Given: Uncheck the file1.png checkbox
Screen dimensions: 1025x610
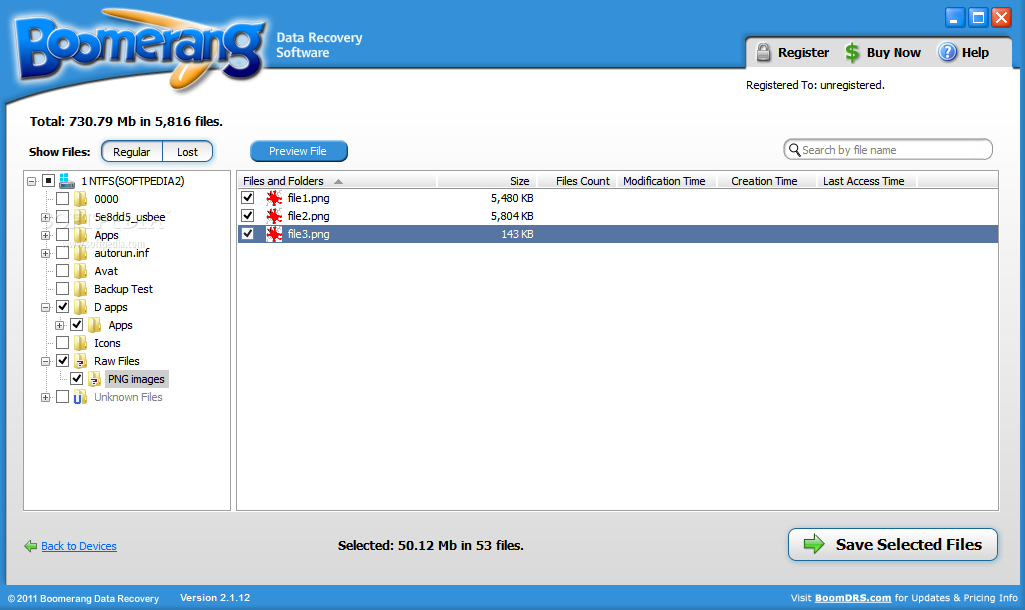Looking at the screenshot, I should point(248,197).
